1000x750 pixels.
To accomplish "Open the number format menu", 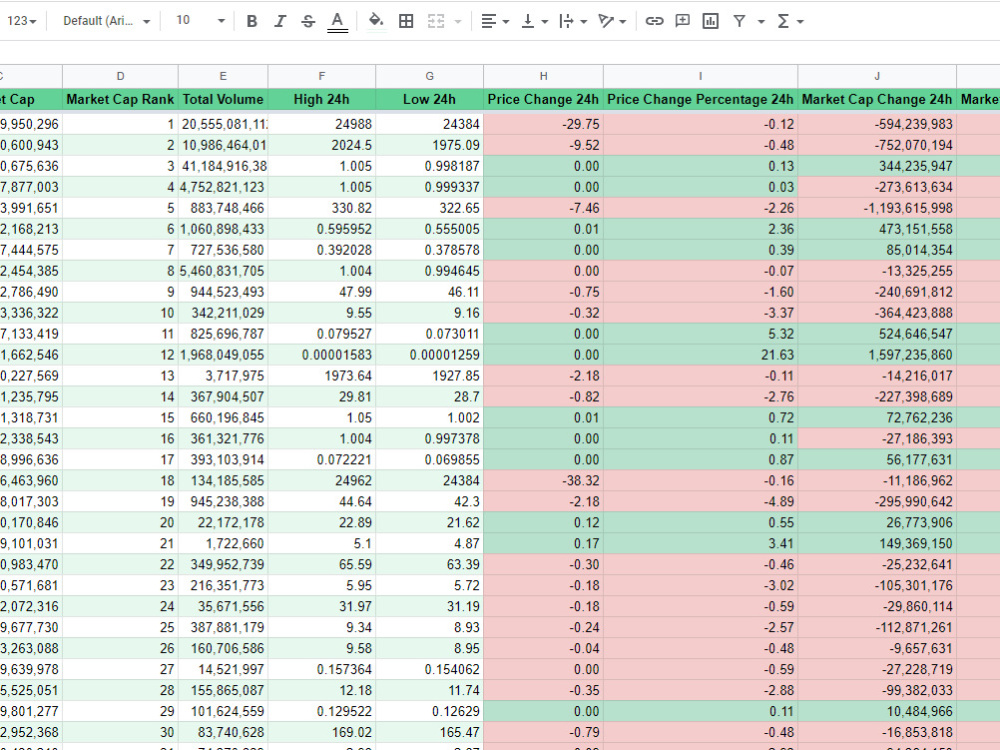I will tap(22, 20).
